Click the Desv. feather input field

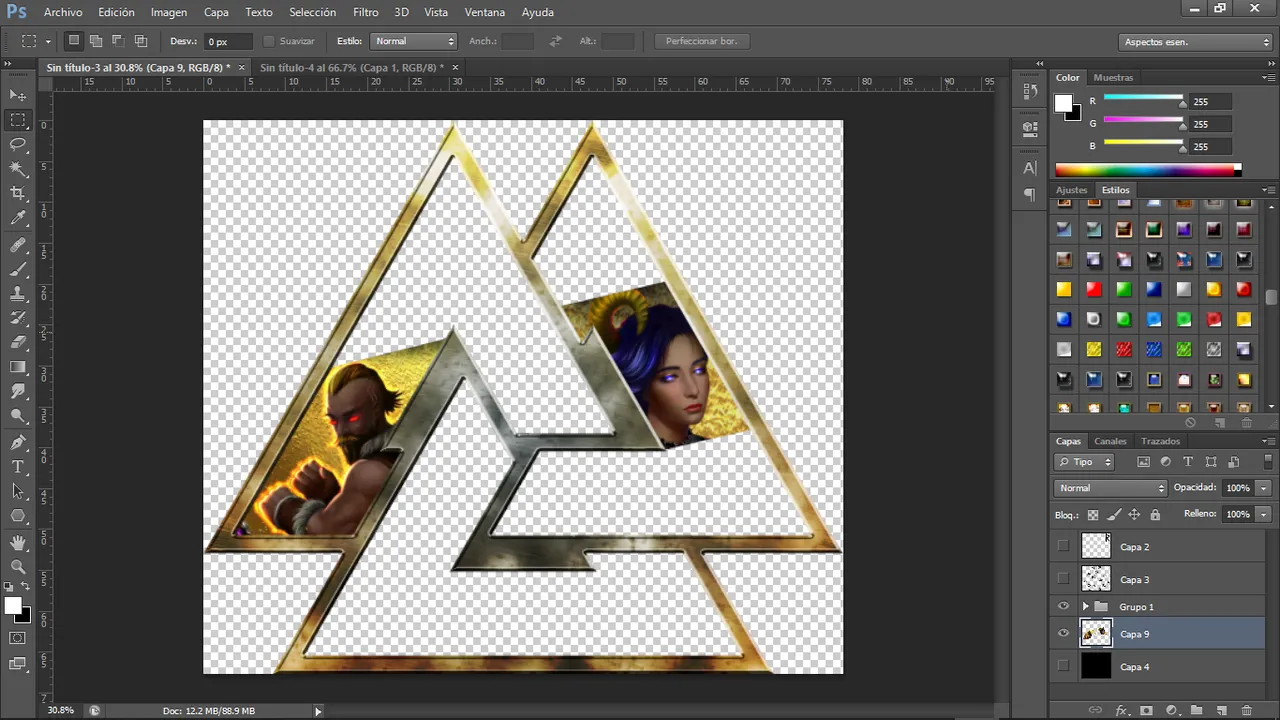[x=228, y=41]
